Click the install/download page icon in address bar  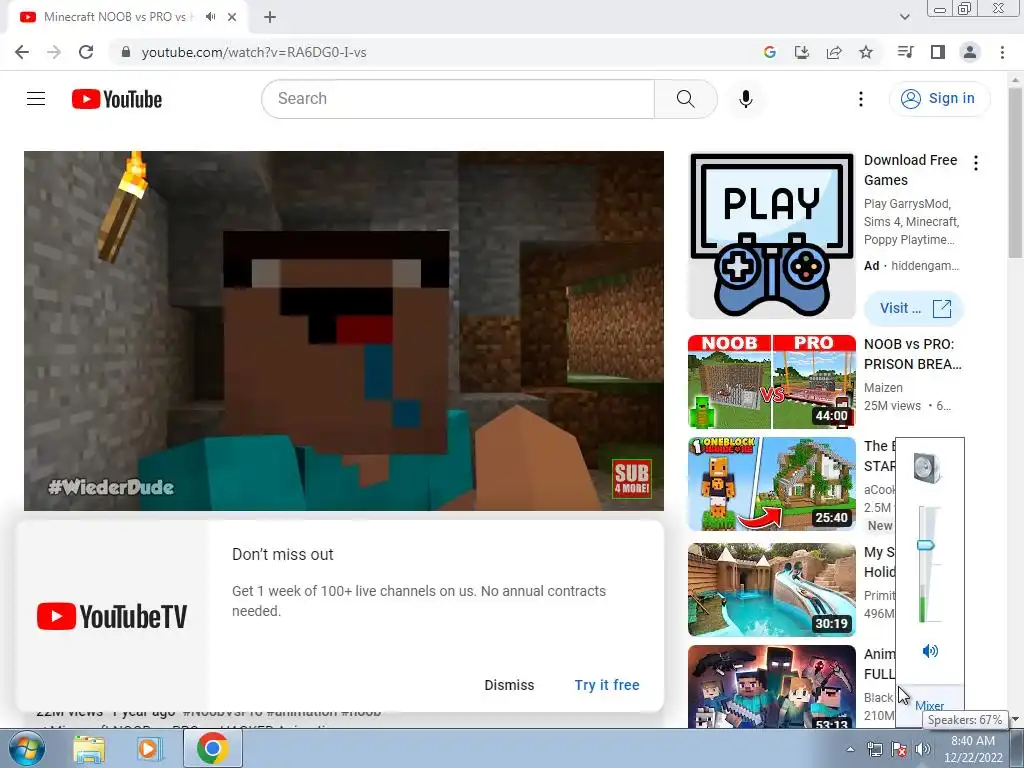(802, 52)
